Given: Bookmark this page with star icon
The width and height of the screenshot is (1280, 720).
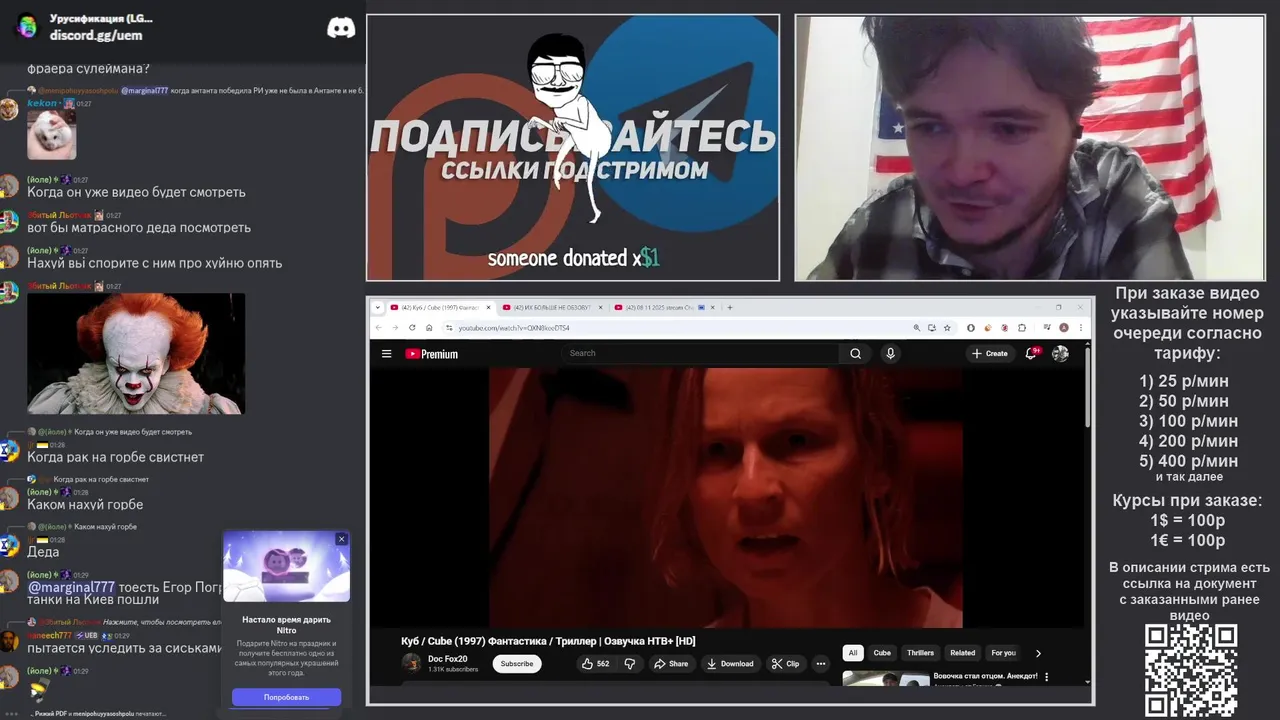Looking at the screenshot, I should click(947, 327).
